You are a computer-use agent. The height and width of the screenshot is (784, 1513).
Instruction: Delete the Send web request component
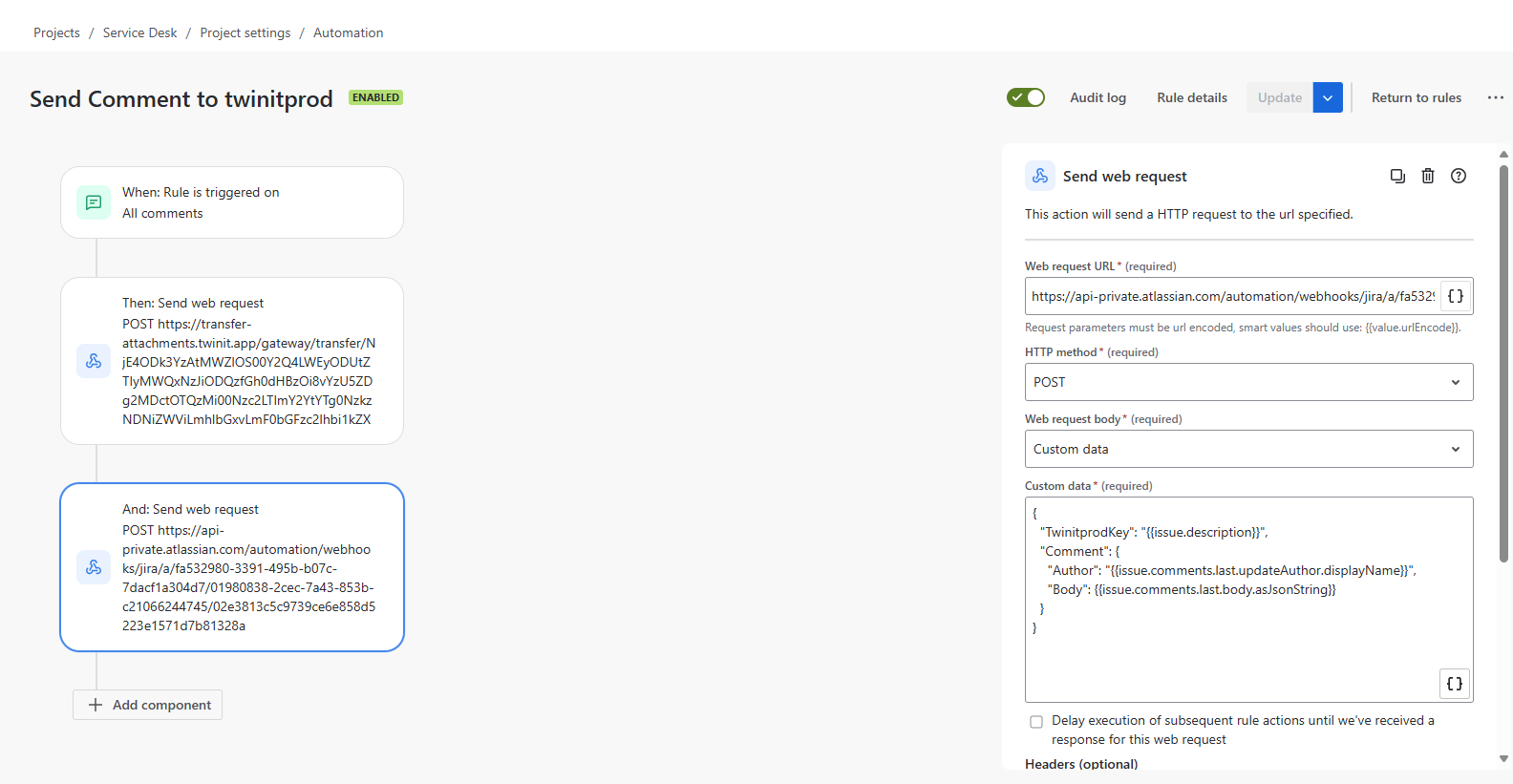click(x=1428, y=176)
